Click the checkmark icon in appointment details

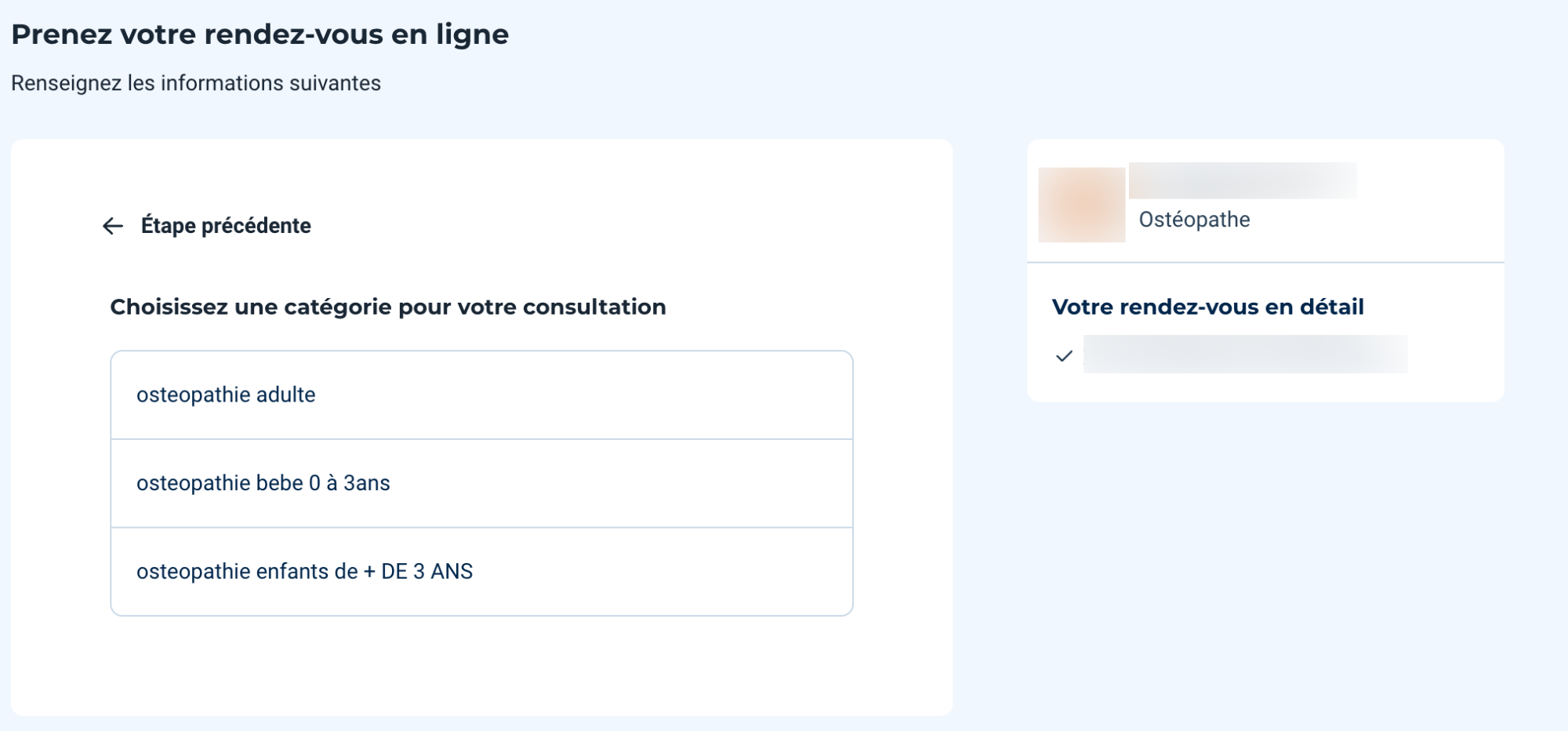[x=1064, y=356]
